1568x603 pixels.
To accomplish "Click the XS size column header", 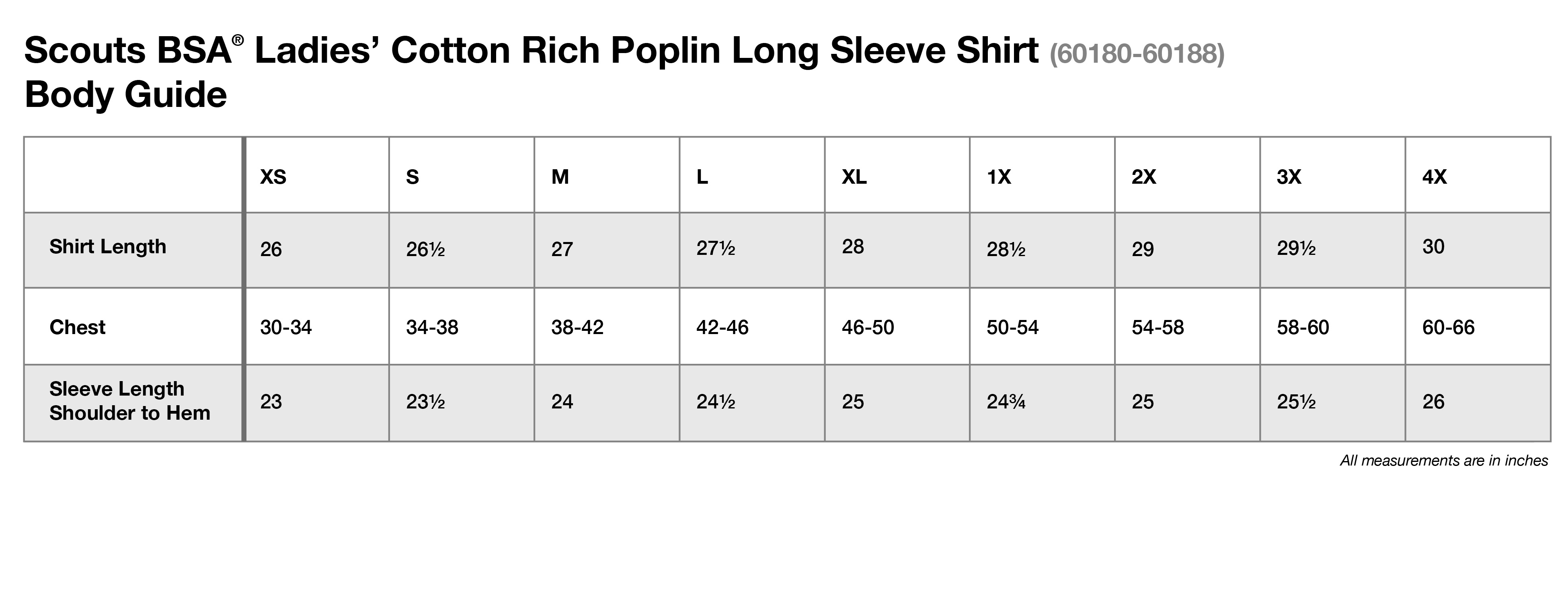I will click(x=273, y=177).
